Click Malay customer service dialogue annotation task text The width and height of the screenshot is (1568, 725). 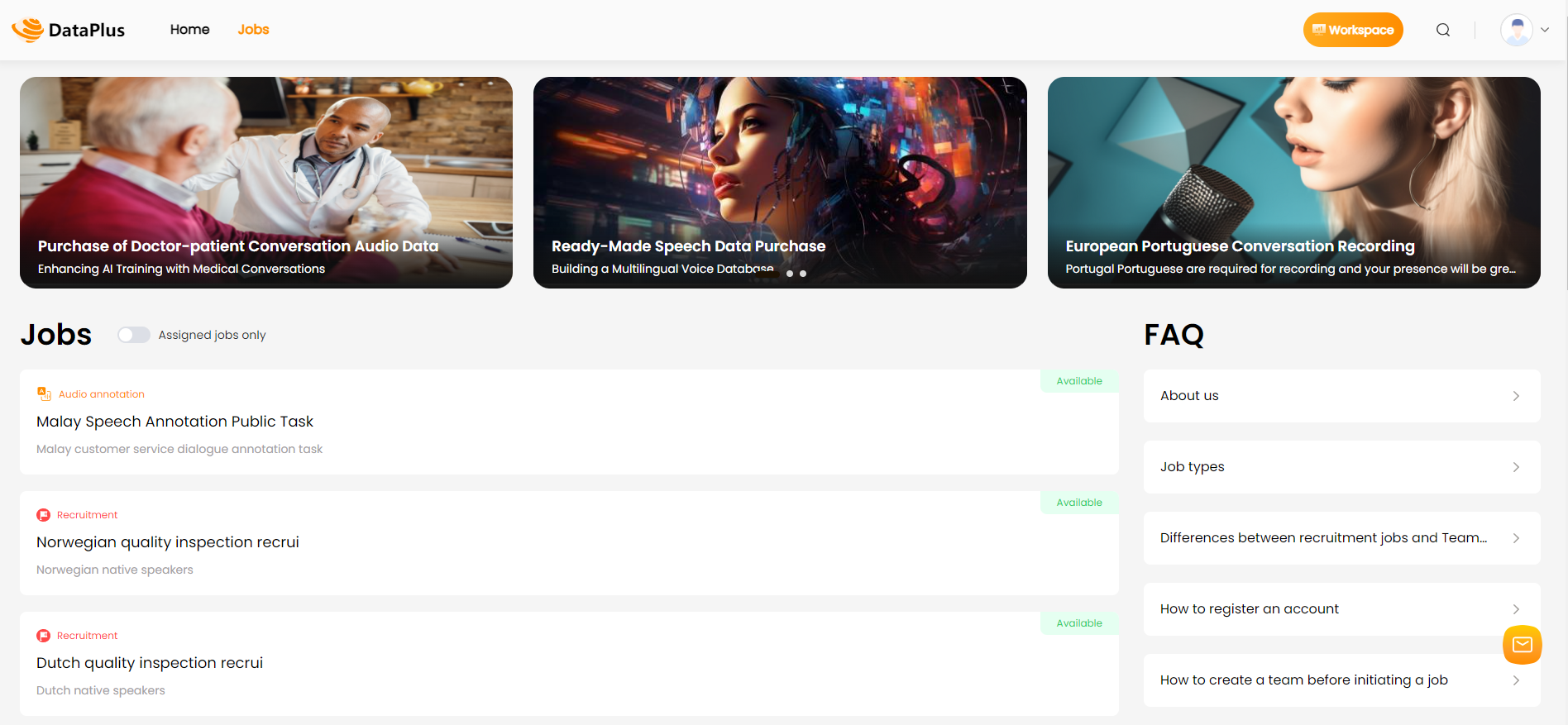(x=179, y=449)
